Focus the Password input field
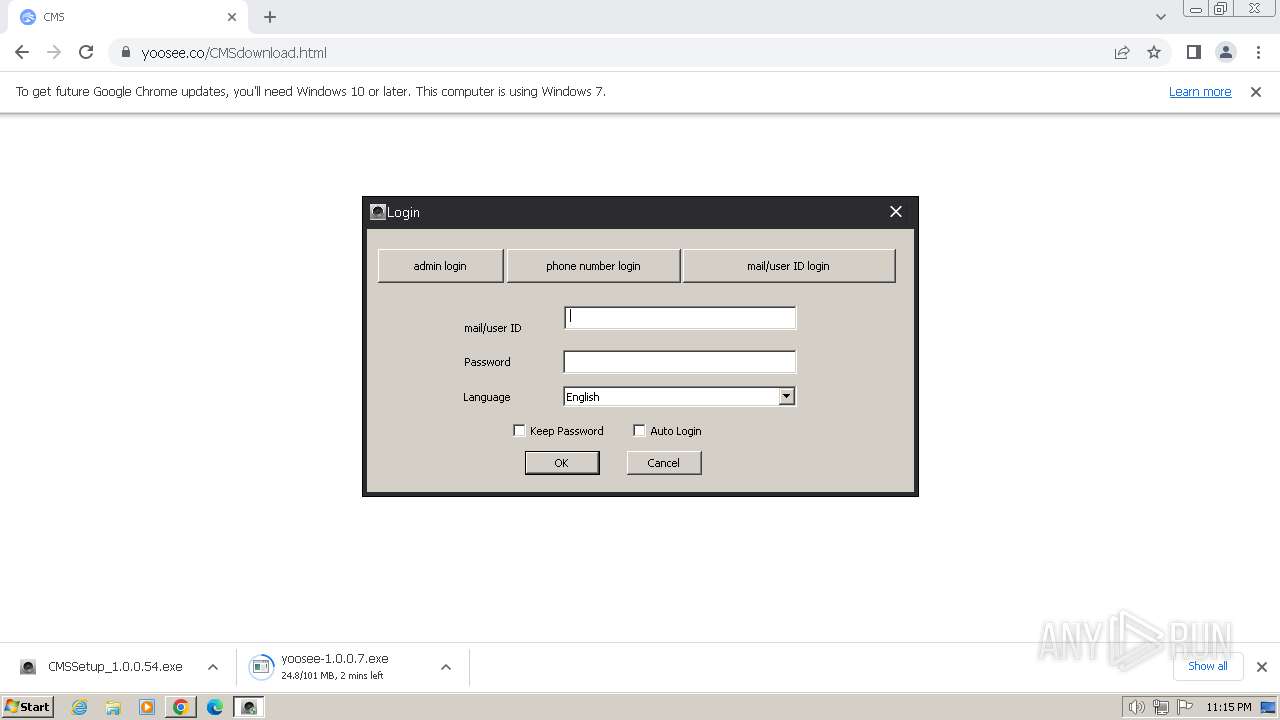 click(x=680, y=362)
